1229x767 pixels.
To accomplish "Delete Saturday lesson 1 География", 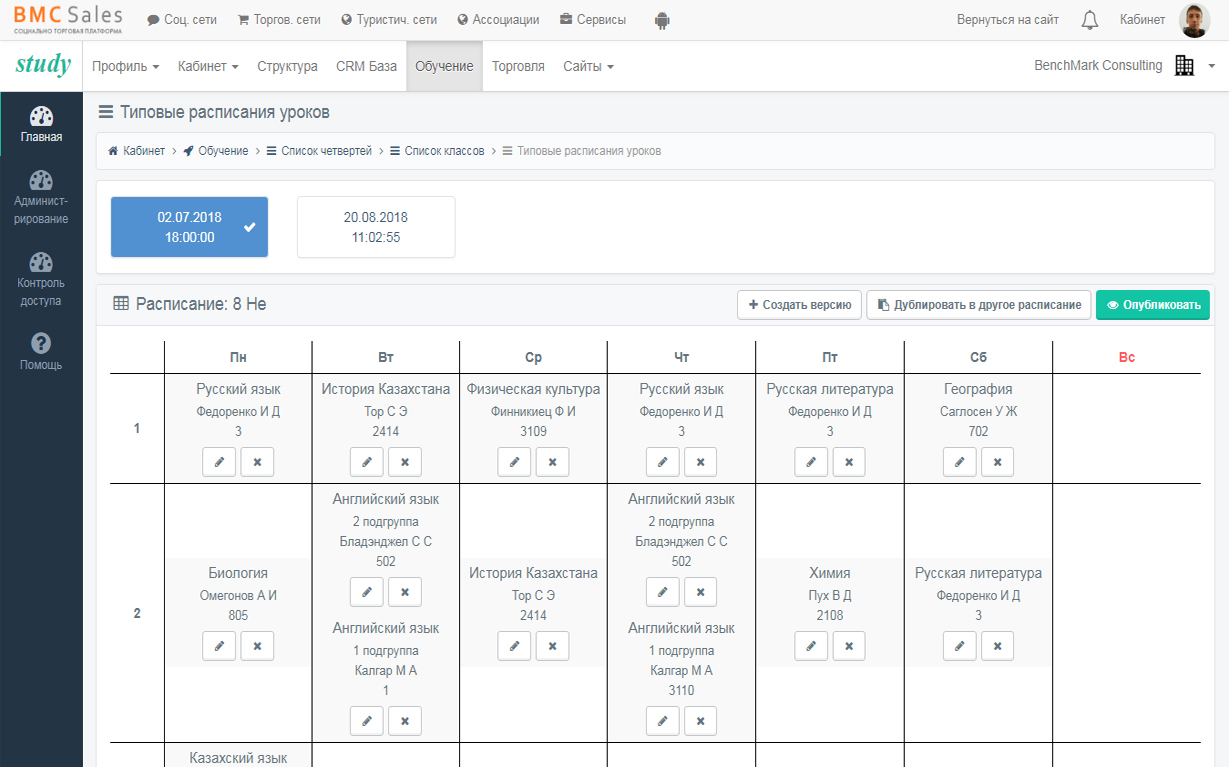I will click(x=997, y=462).
